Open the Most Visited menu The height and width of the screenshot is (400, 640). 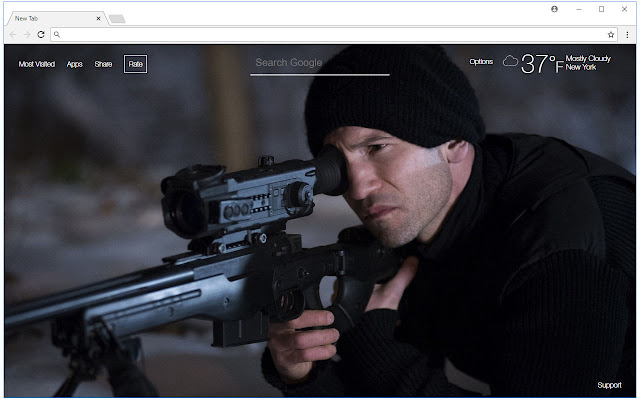[37, 64]
